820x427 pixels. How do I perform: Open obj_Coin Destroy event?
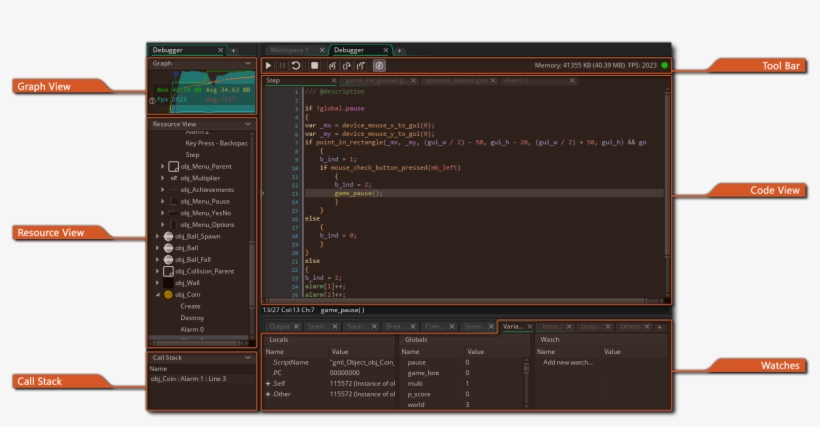[x=192, y=318]
